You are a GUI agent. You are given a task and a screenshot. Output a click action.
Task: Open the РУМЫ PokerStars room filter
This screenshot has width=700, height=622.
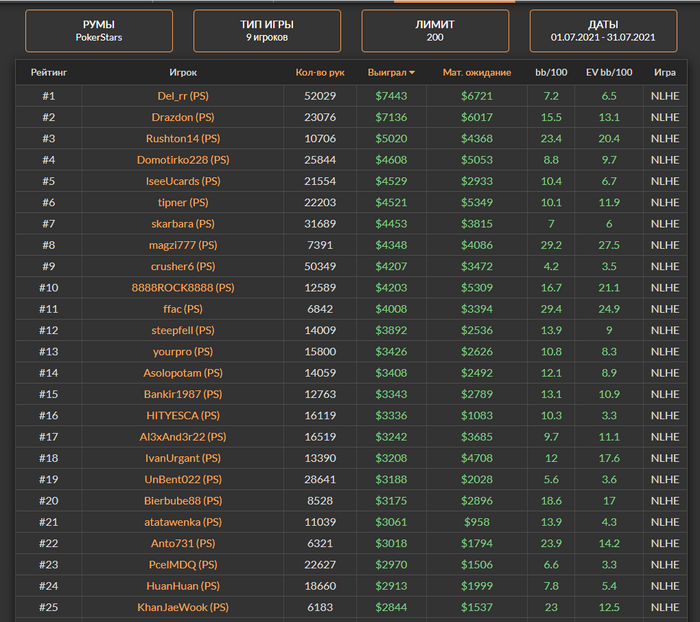[x=98, y=31]
